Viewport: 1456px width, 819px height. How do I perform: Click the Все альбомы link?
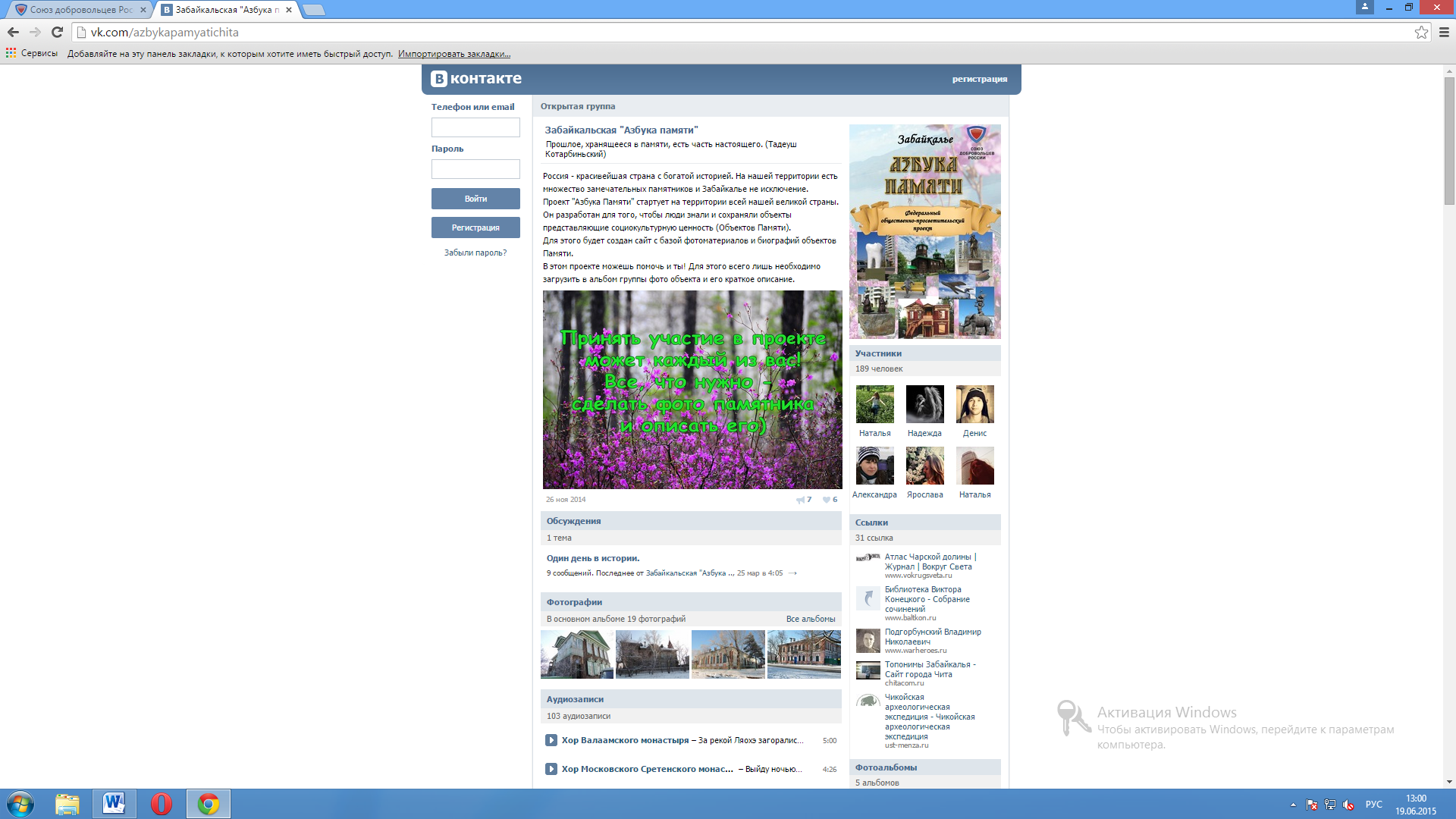pyautogui.click(x=811, y=619)
